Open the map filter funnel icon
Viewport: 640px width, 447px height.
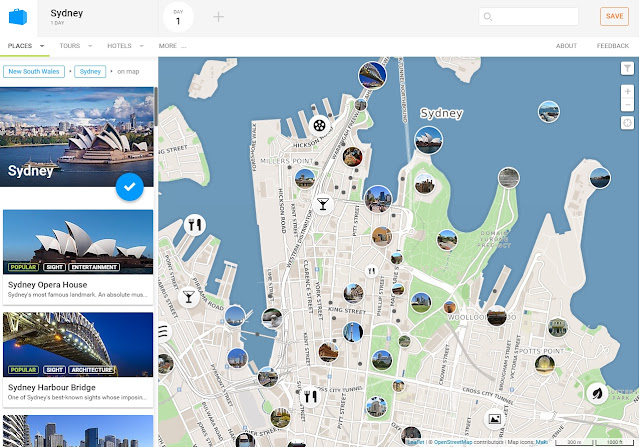pyautogui.click(x=627, y=68)
